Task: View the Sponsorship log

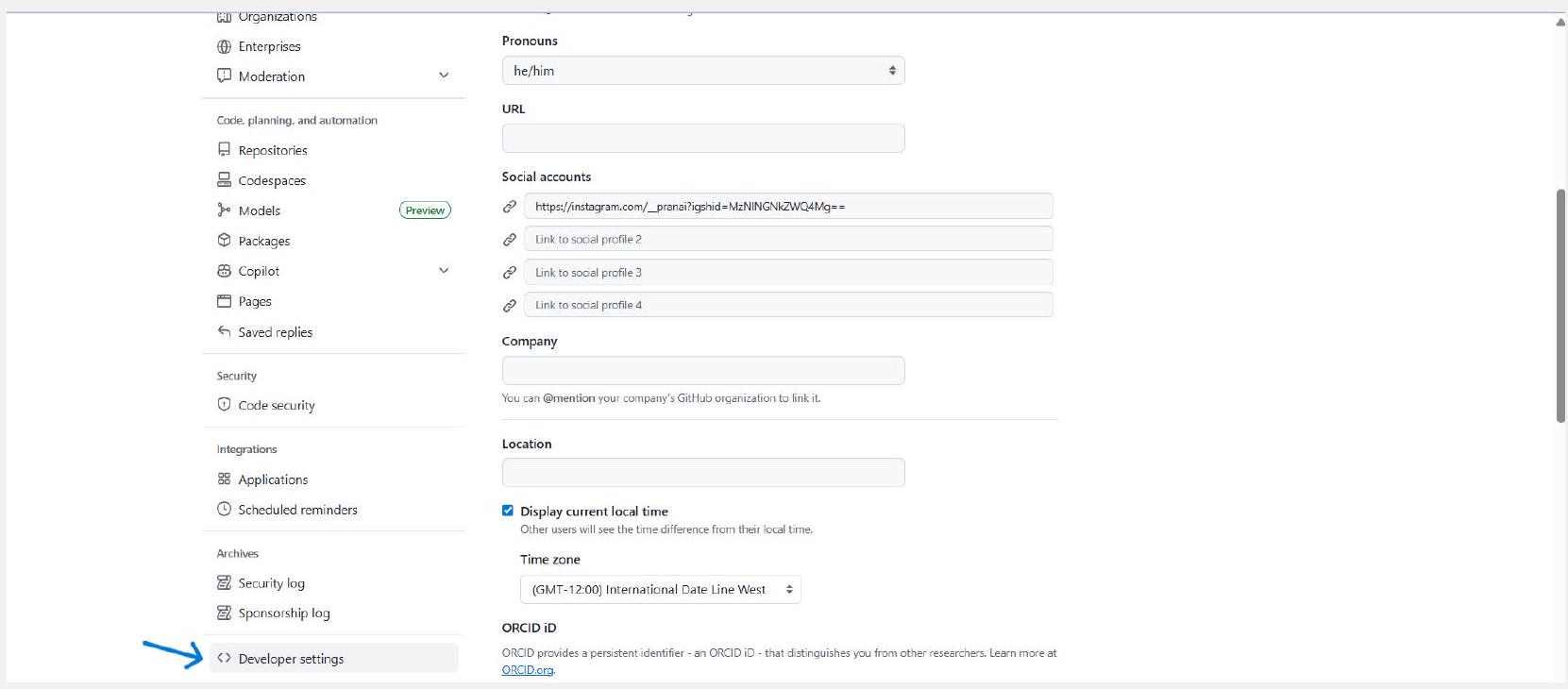Action: [284, 613]
